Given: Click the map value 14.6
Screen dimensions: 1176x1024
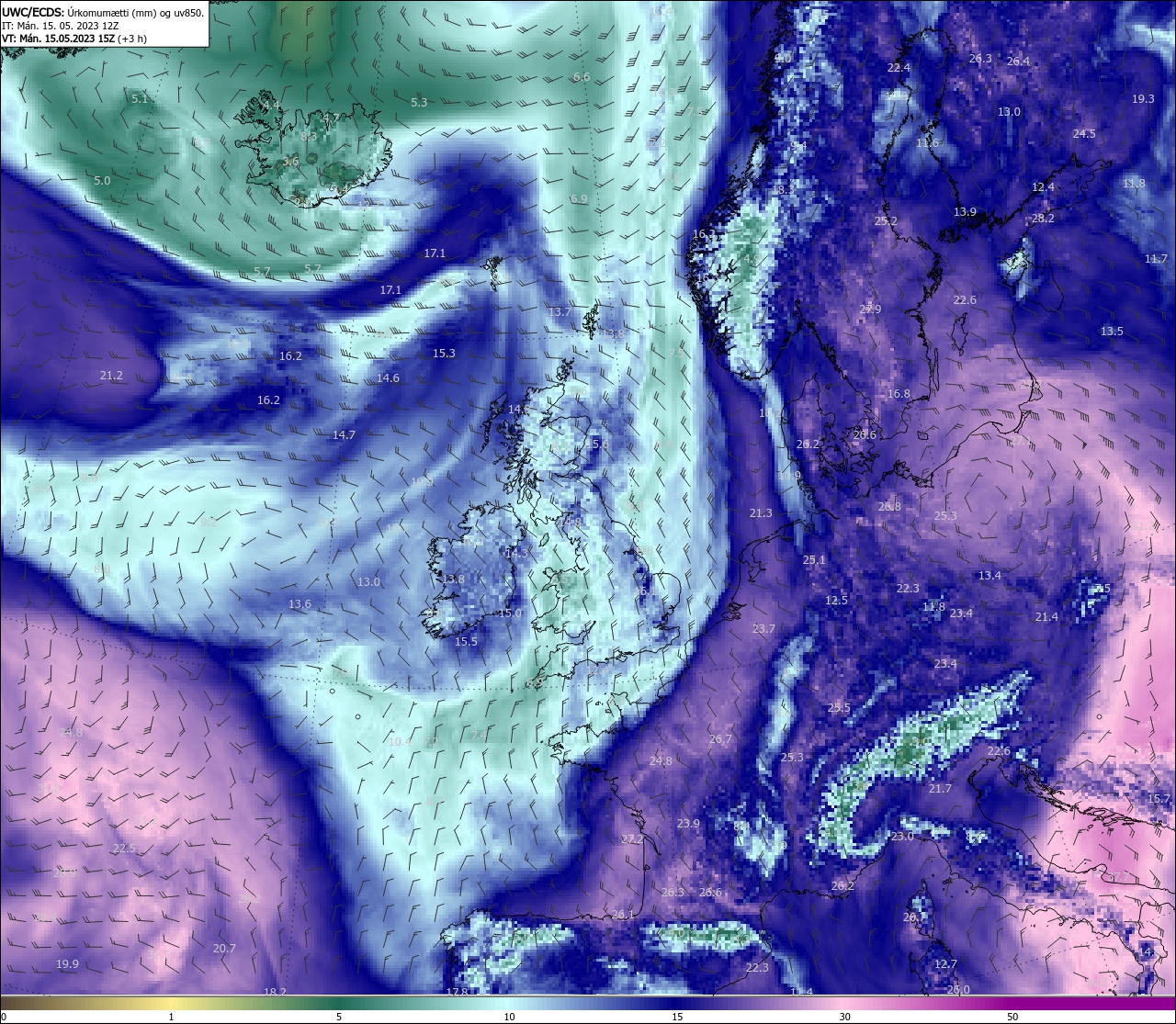Looking at the screenshot, I should click(x=388, y=378).
